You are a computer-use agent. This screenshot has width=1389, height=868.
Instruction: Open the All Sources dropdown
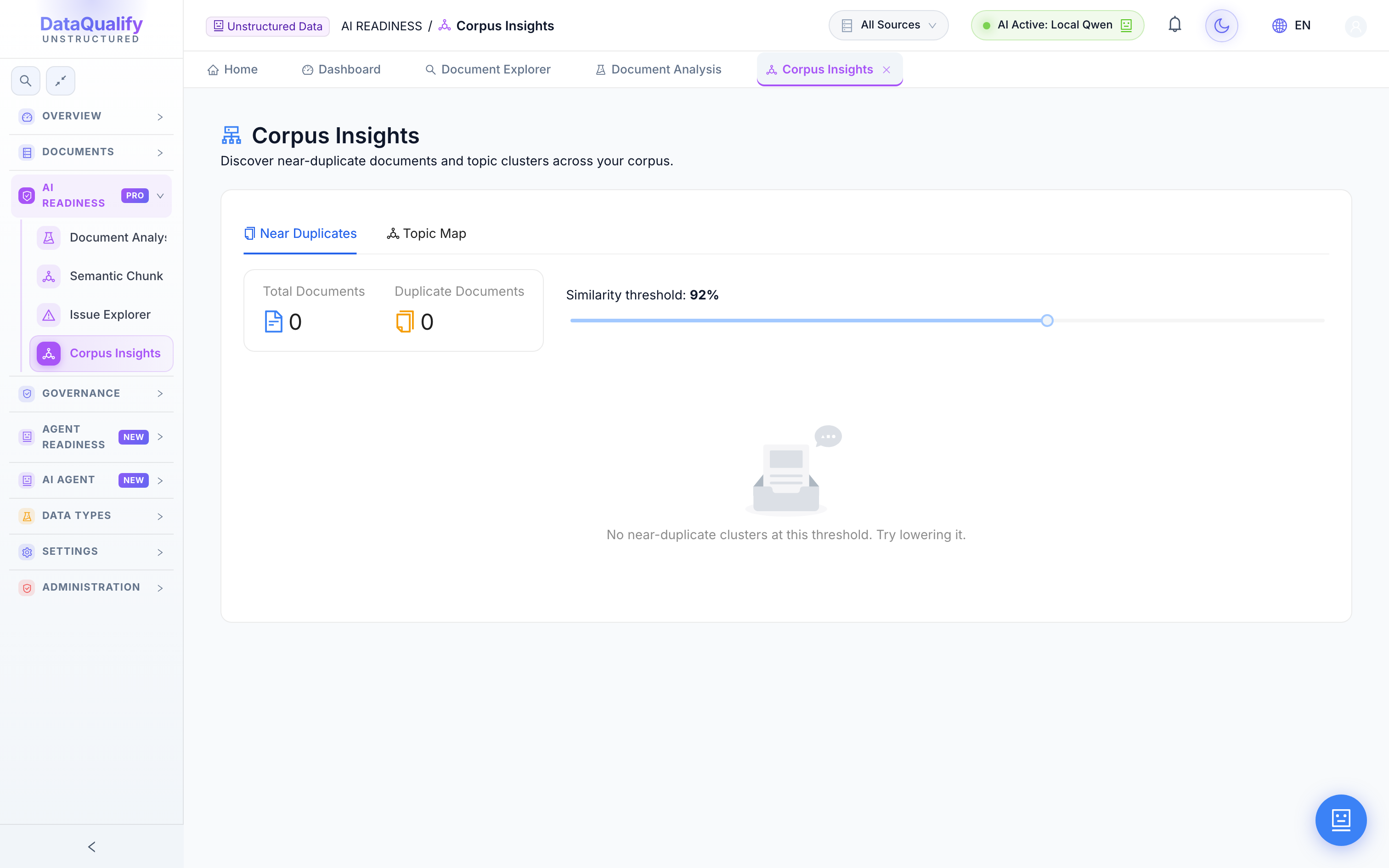[x=888, y=25]
